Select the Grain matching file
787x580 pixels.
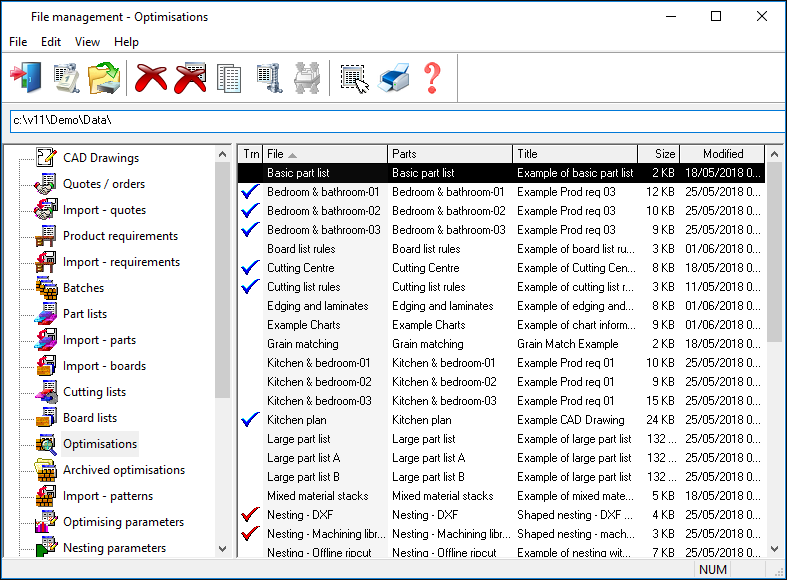point(303,344)
